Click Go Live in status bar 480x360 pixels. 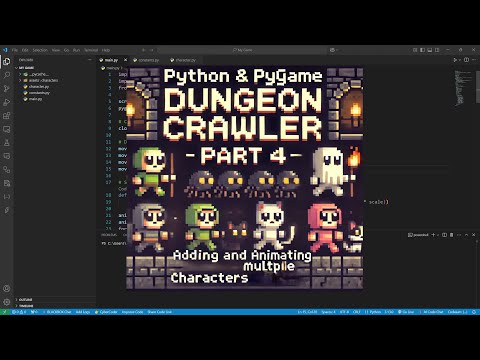point(406,312)
